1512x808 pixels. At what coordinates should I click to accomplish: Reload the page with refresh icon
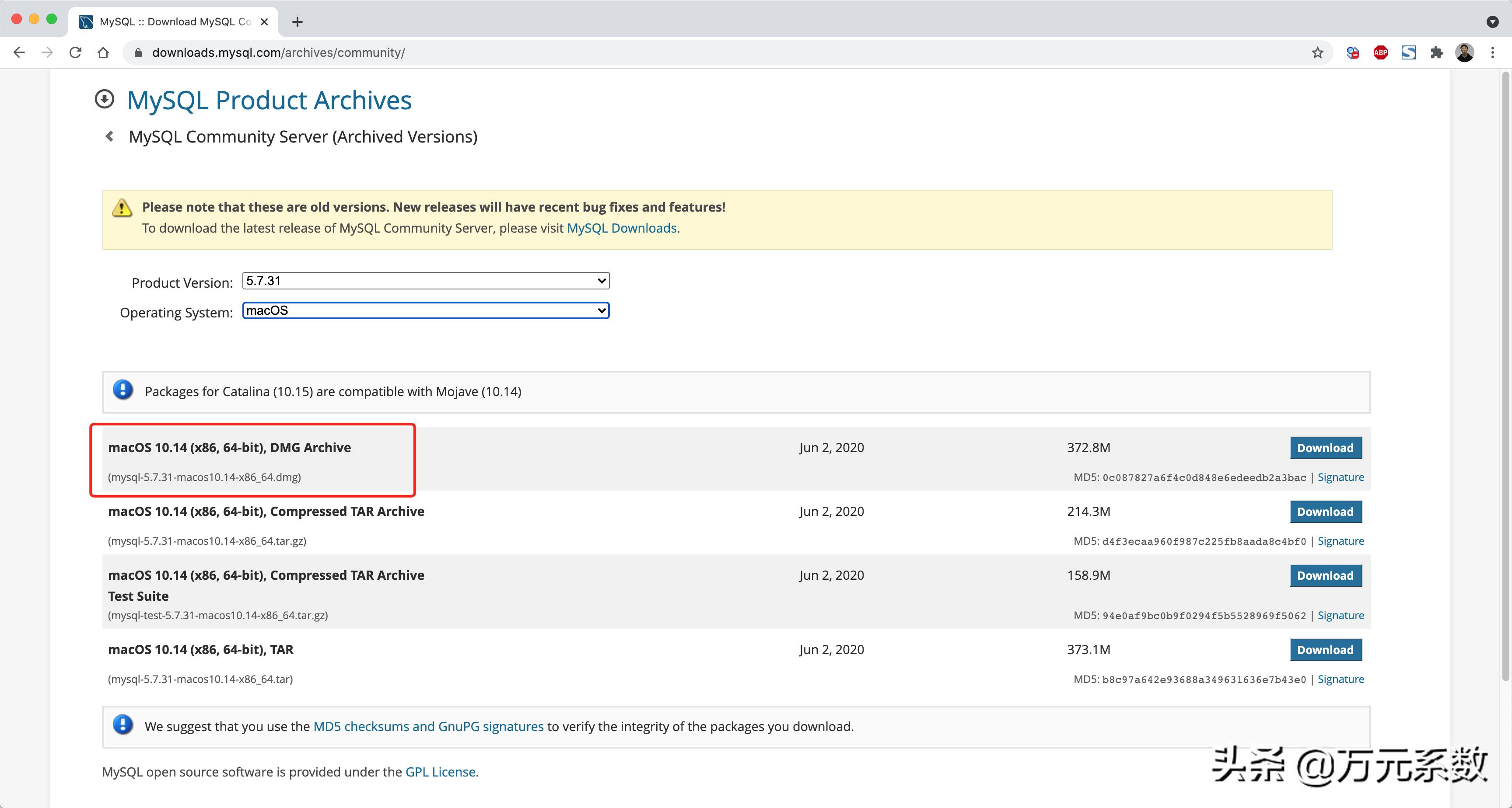tap(75, 53)
